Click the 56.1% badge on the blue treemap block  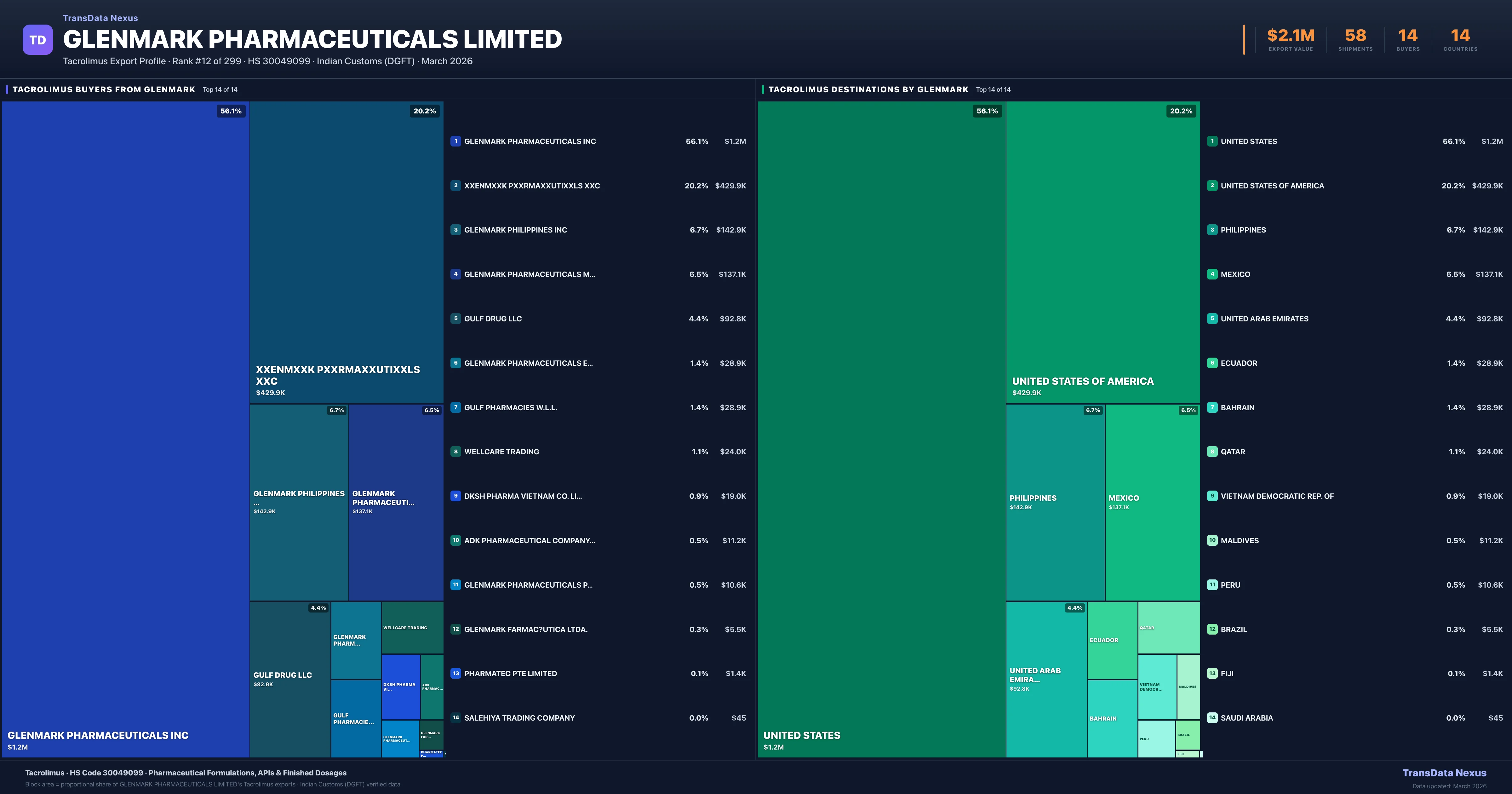[231, 111]
